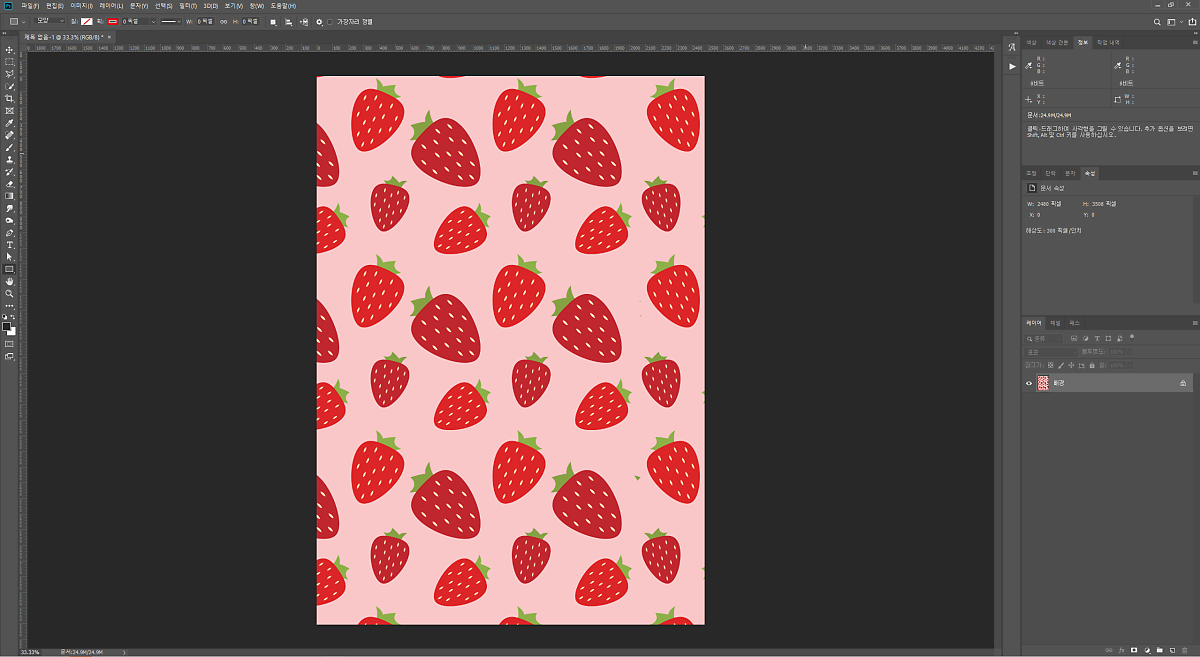Select the Move tool
This screenshot has height=657, width=1200.
[10, 50]
